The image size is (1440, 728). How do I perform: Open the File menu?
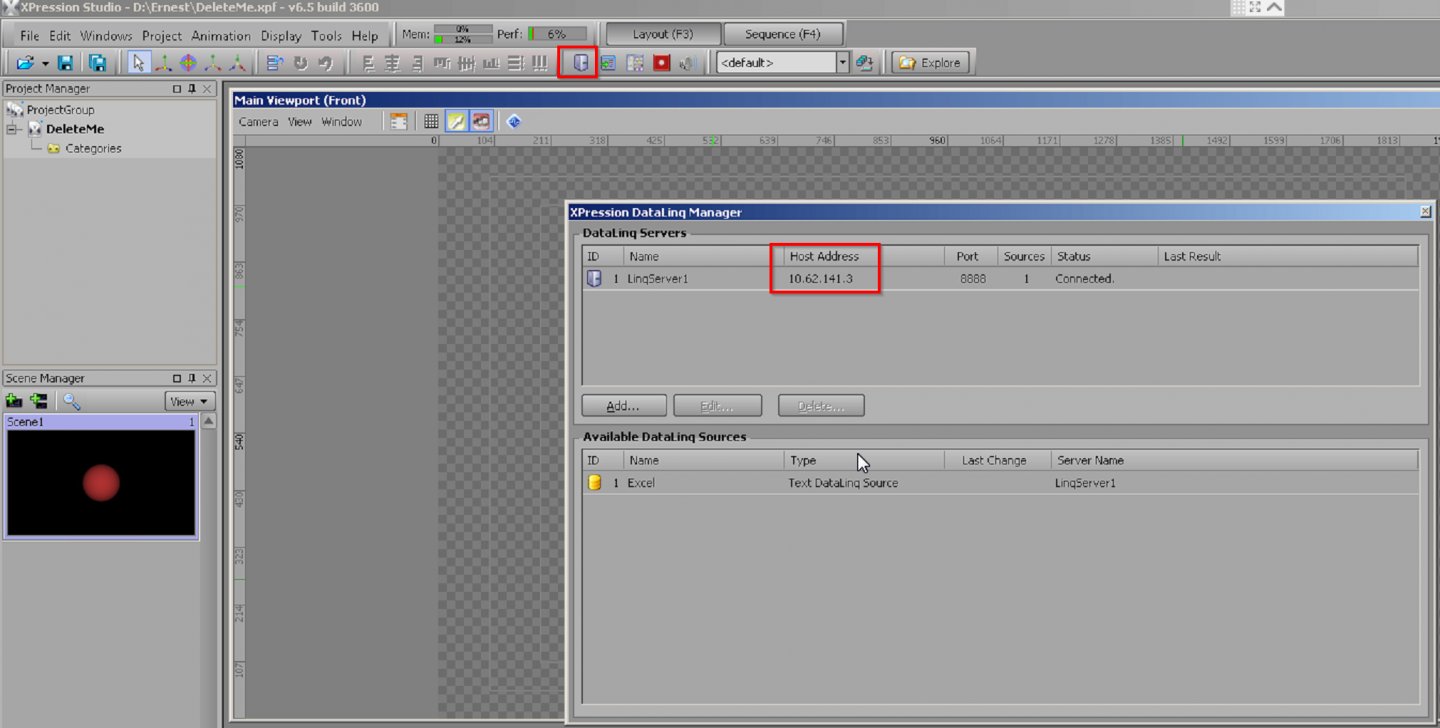30,36
